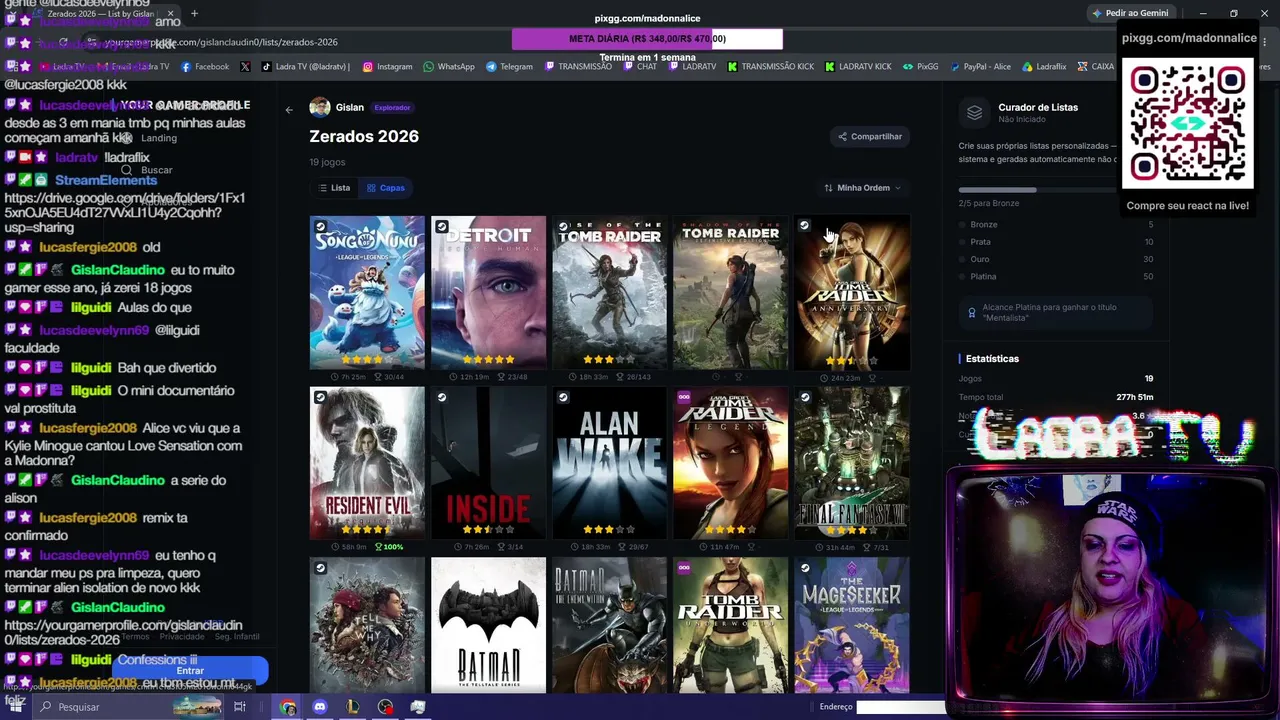Open the Song of Nunu game cover
Image resolution: width=1280 pixels, height=720 pixels.
click(367, 292)
